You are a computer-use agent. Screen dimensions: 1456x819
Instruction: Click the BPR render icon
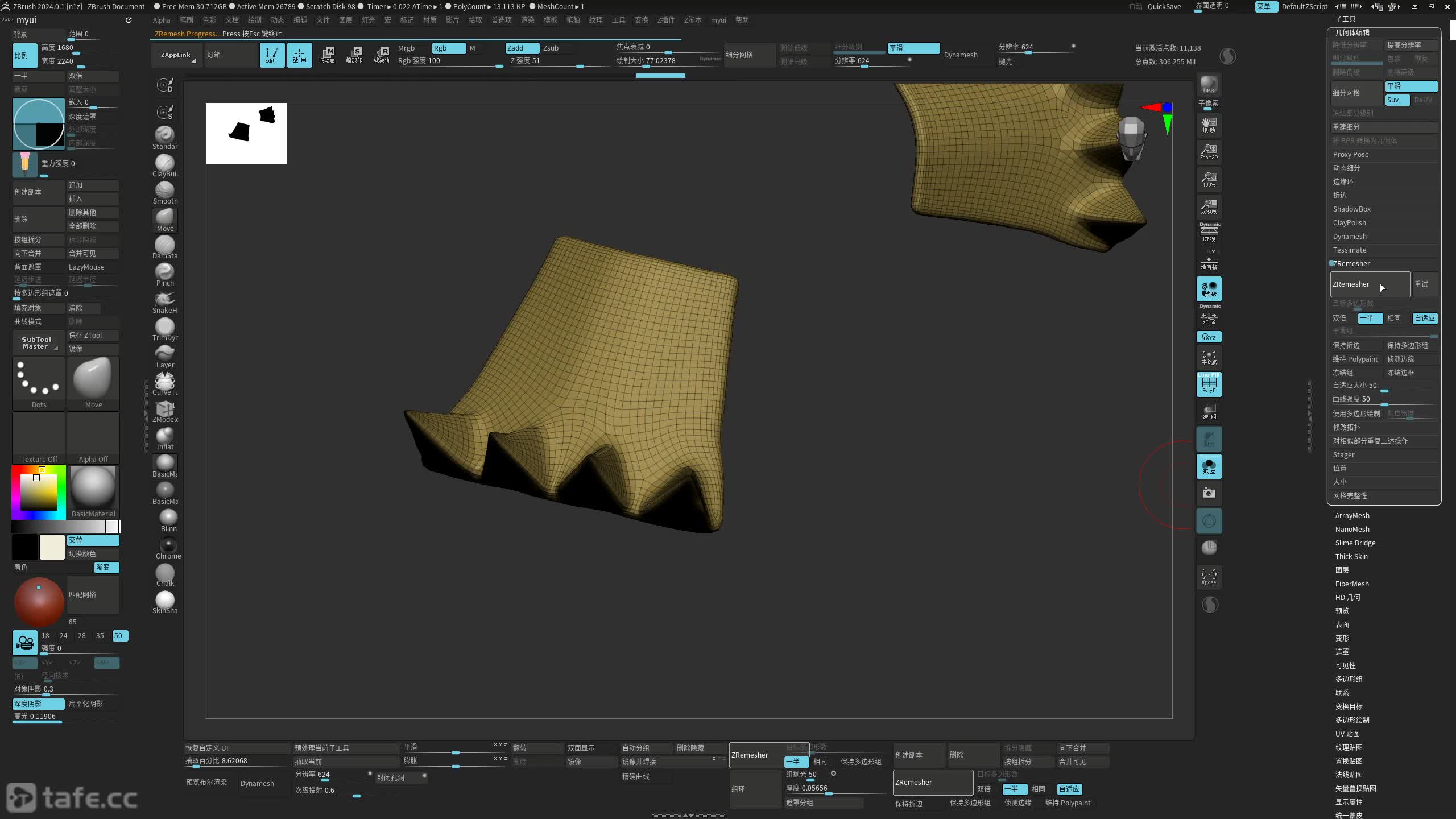click(1209, 85)
